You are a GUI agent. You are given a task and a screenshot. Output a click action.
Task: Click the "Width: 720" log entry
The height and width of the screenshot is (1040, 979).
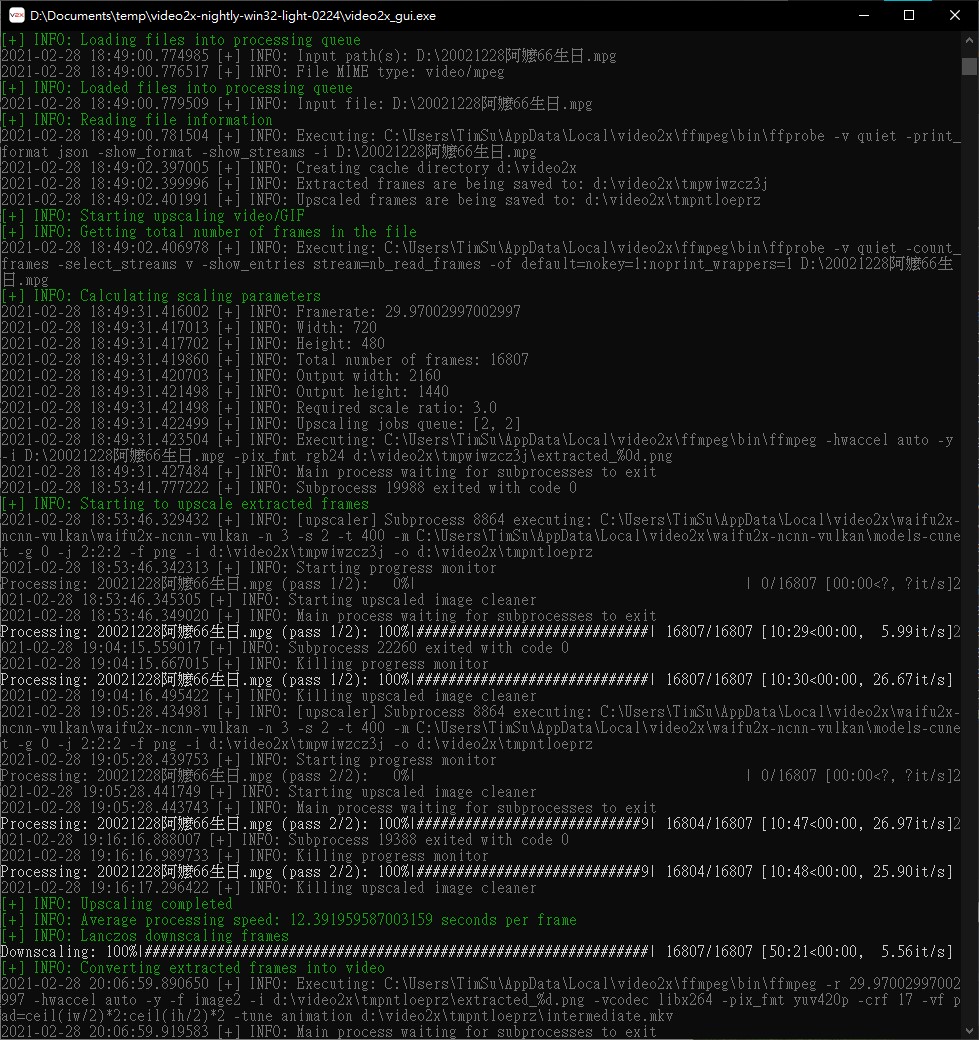(x=336, y=328)
